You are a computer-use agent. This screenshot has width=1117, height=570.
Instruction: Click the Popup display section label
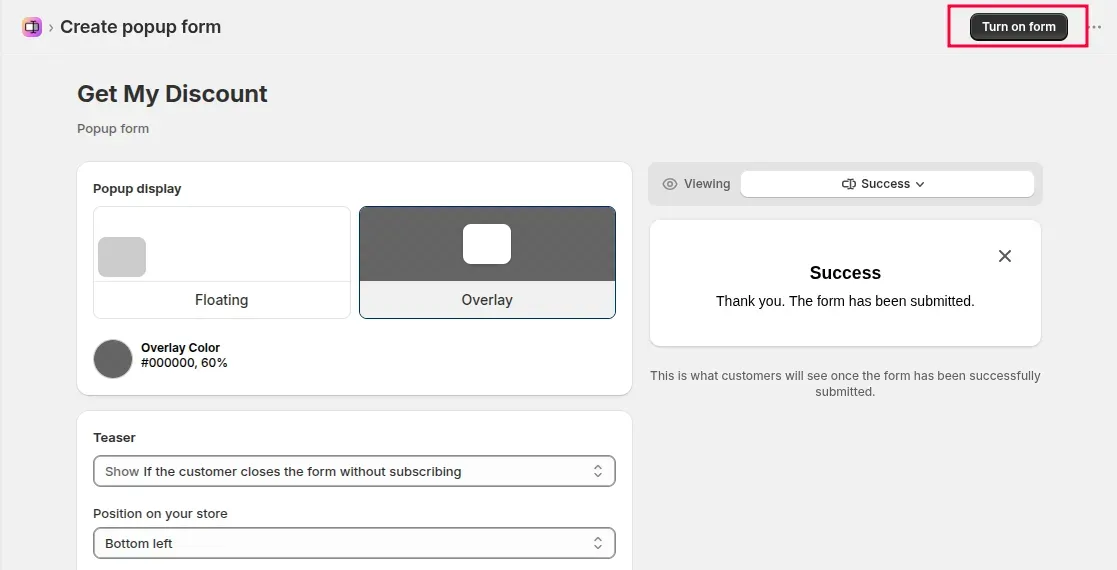[137, 189]
